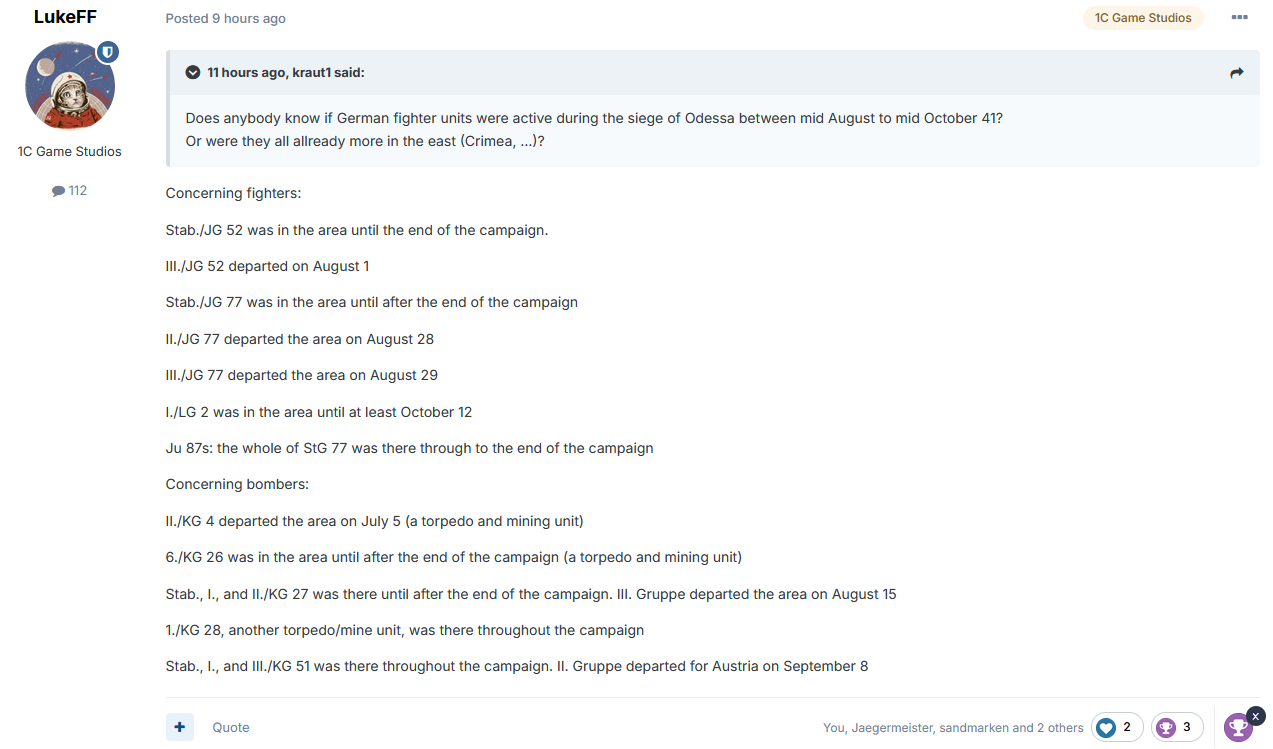Click the 1C Game Studios group under avatar
Screen dimensions: 1273x749
click(x=70, y=152)
